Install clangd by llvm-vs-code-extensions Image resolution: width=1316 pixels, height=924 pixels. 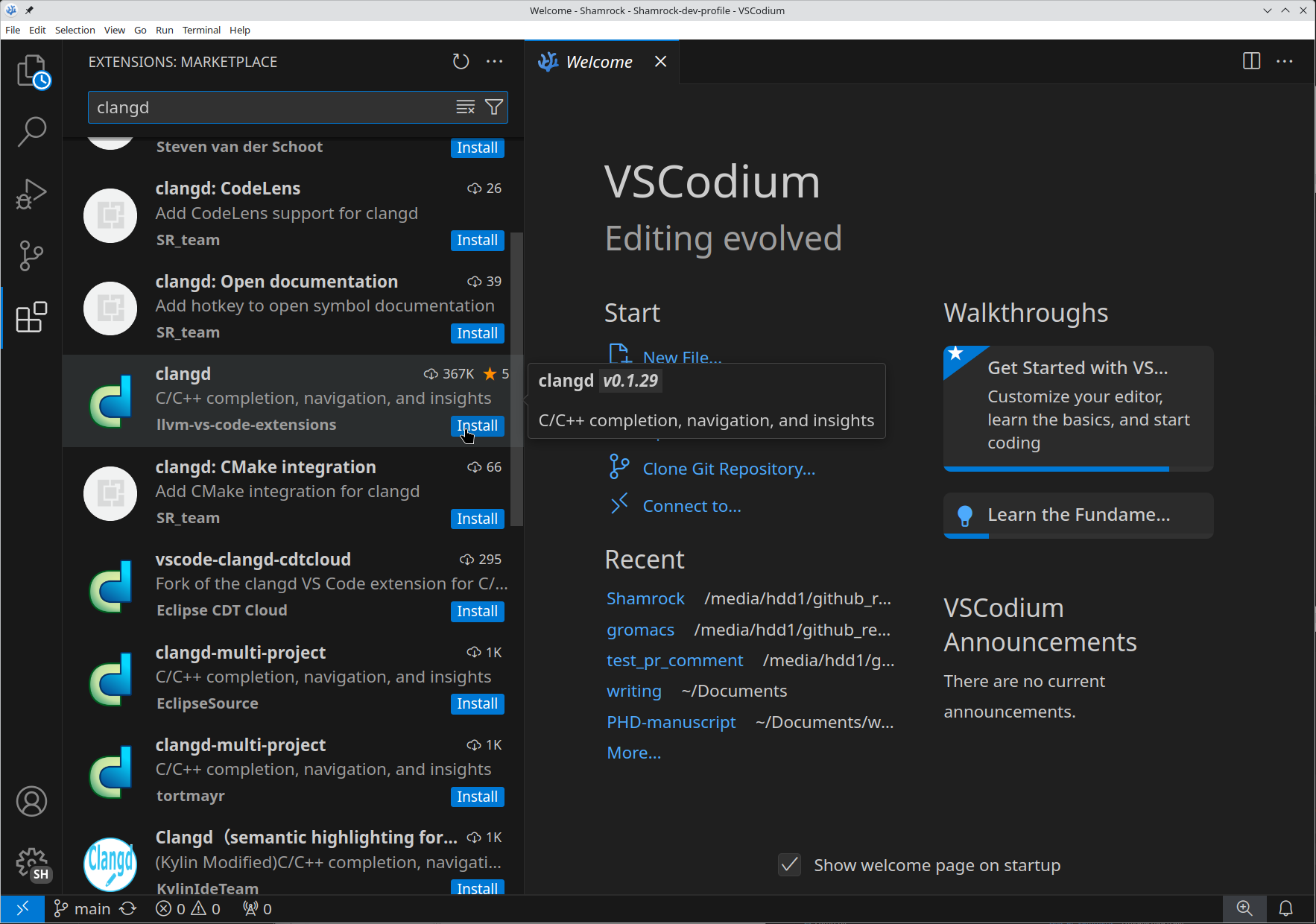point(477,425)
